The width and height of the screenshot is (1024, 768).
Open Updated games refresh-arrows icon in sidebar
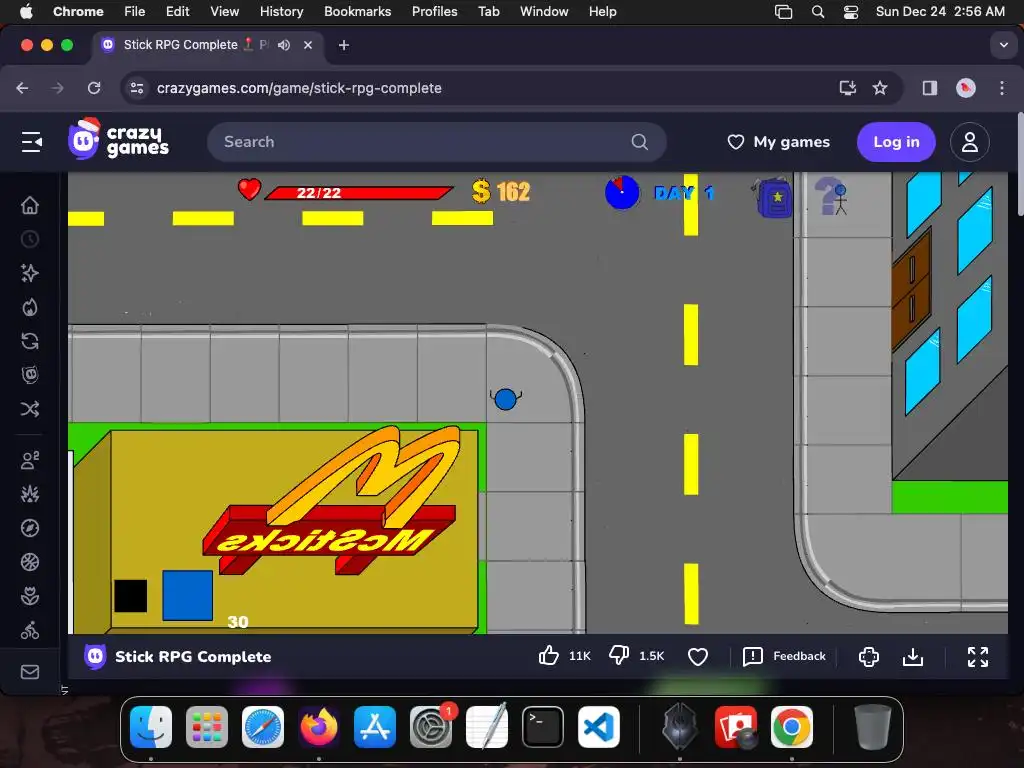(29, 341)
